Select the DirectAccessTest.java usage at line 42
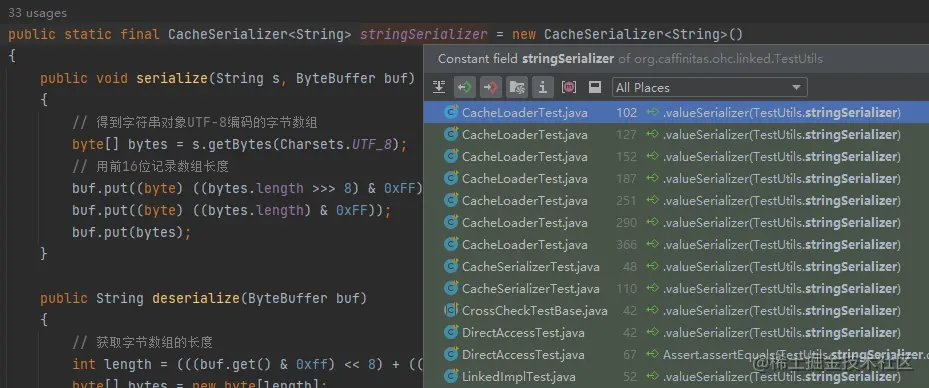Image resolution: width=929 pixels, height=388 pixels. [676, 332]
